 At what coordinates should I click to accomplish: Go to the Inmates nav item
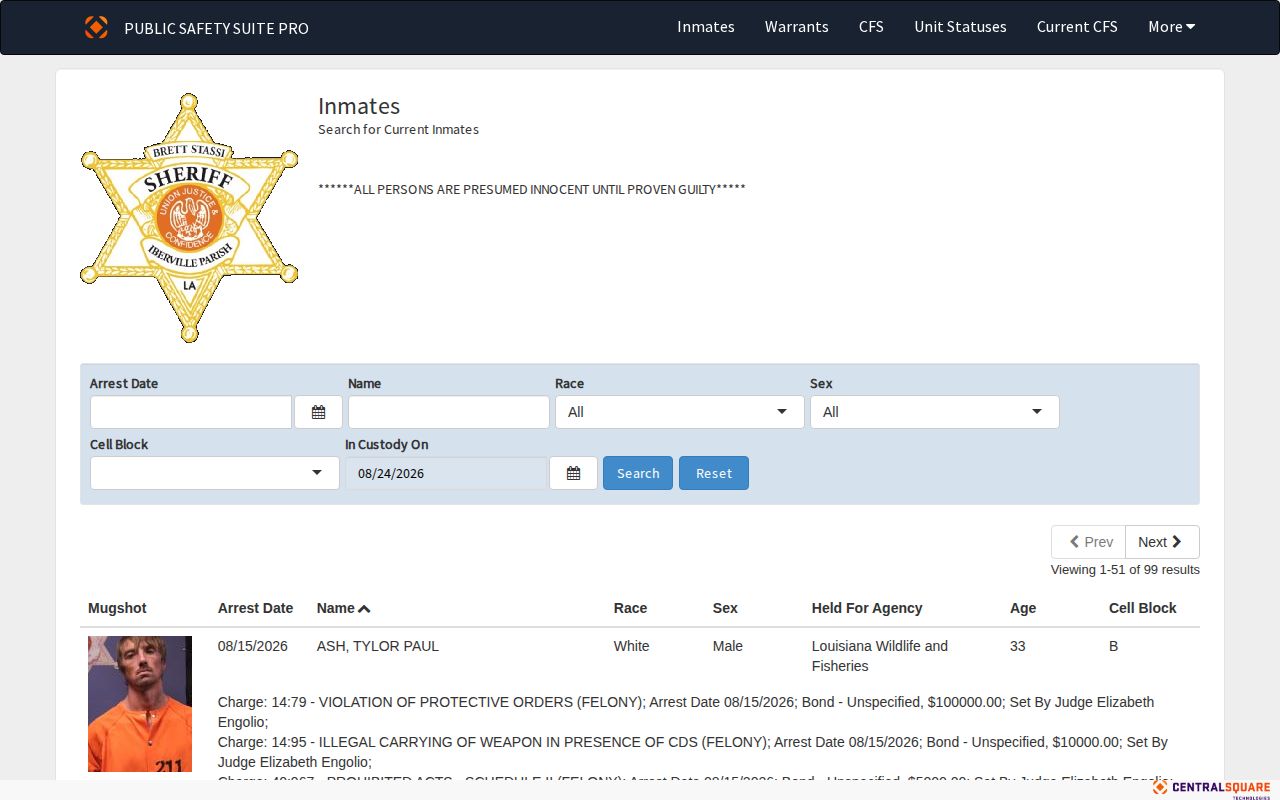pyautogui.click(x=706, y=27)
